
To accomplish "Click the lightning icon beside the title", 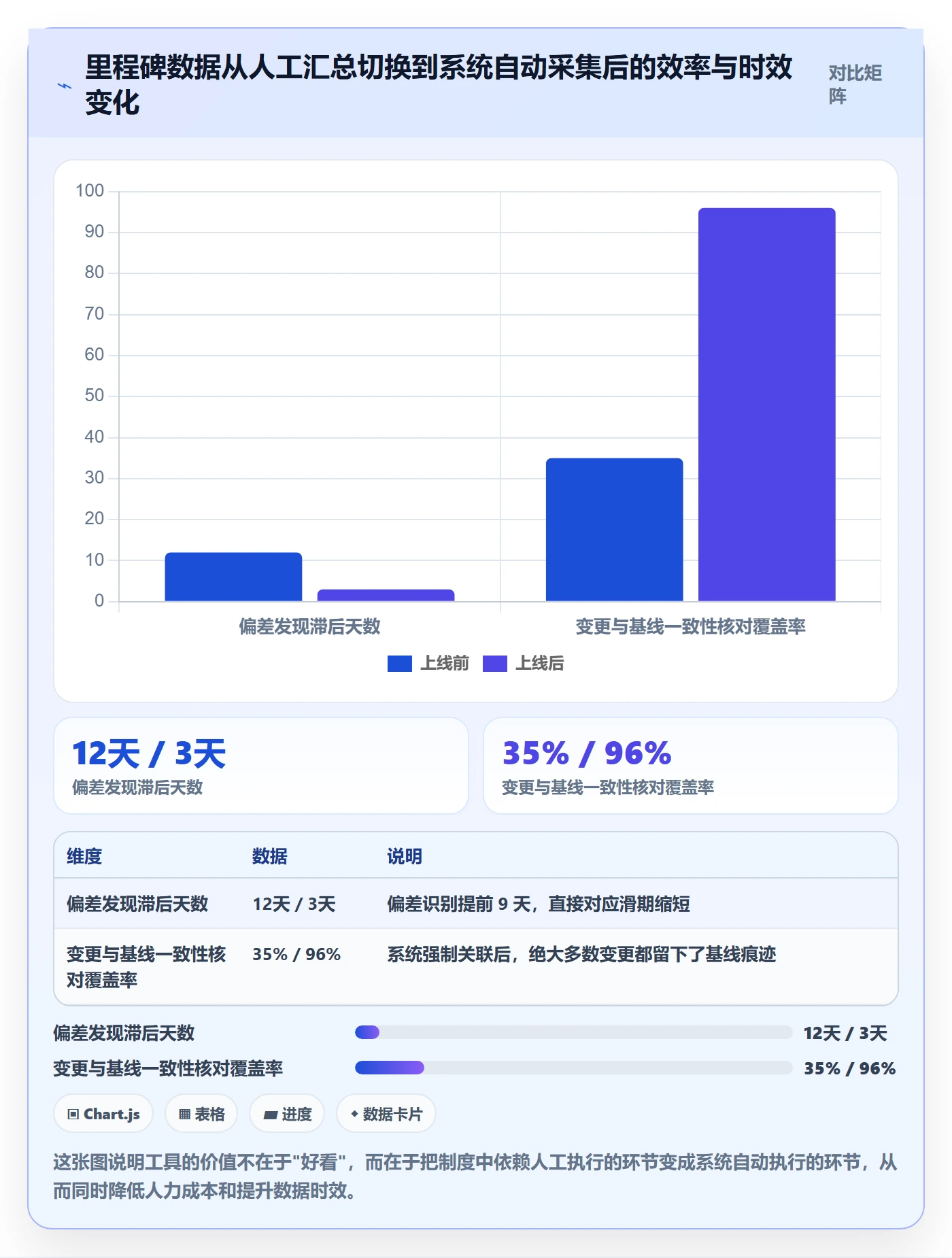I will pyautogui.click(x=64, y=86).
